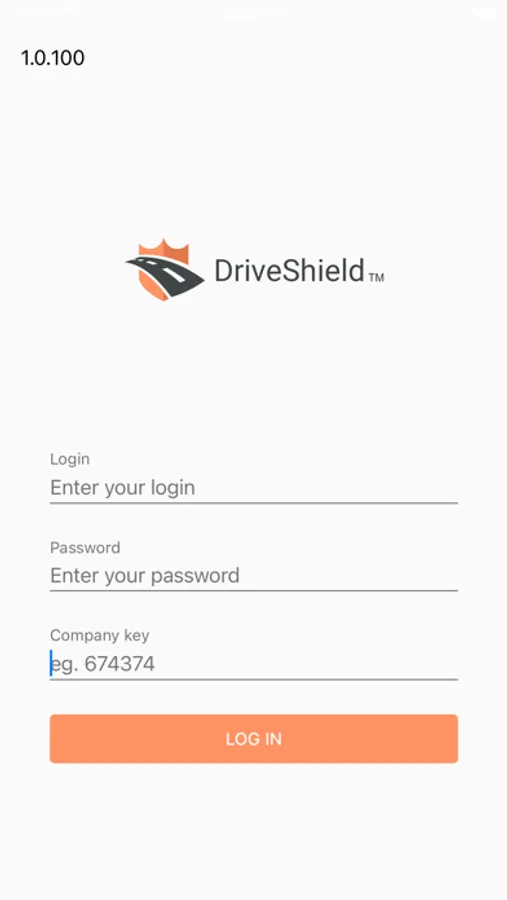Tap the 1.0.100 version number
Image resolution: width=507 pixels, height=900 pixels.
(x=53, y=58)
